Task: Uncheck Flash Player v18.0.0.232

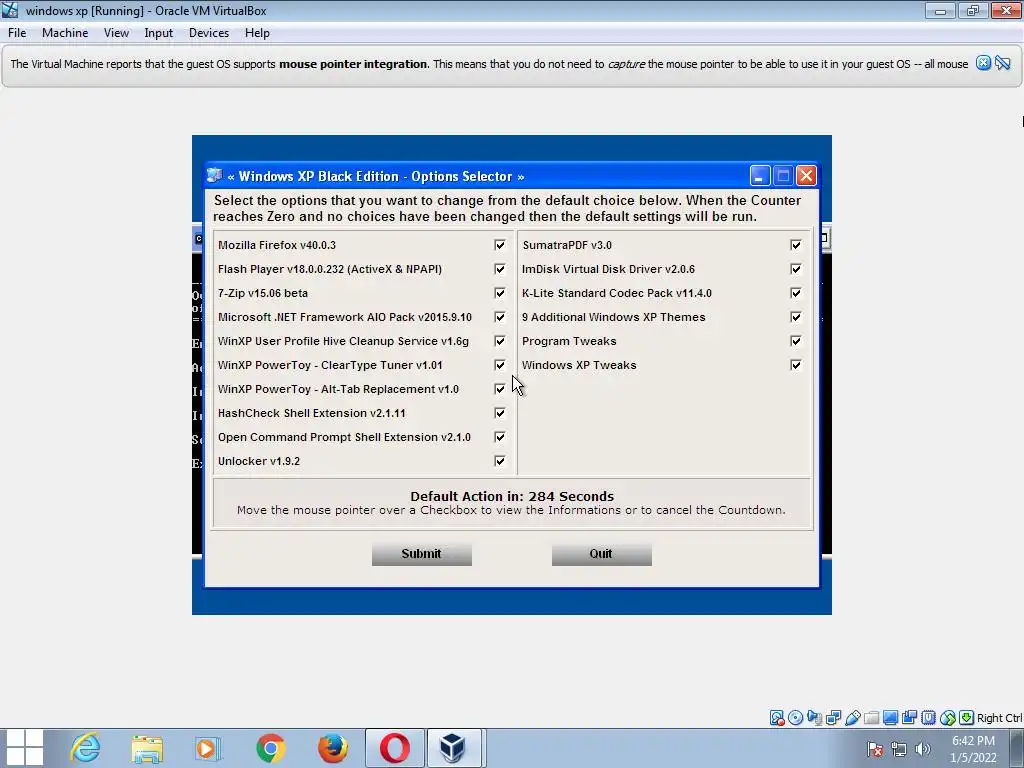Action: click(x=500, y=269)
